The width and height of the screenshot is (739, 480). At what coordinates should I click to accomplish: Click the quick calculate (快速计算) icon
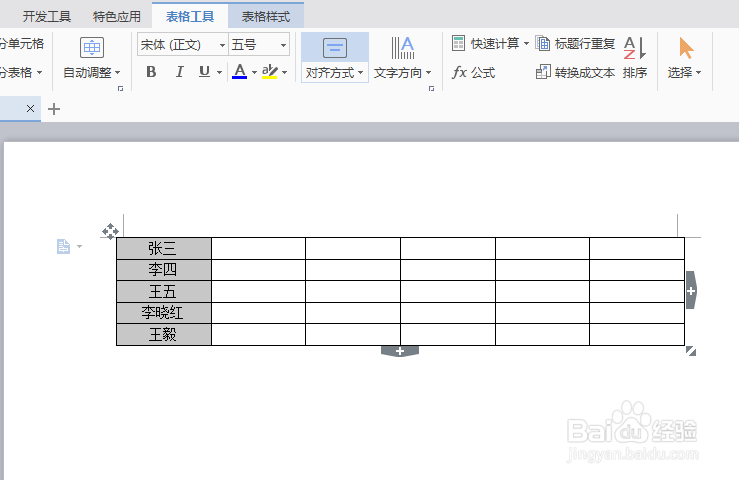[458, 43]
